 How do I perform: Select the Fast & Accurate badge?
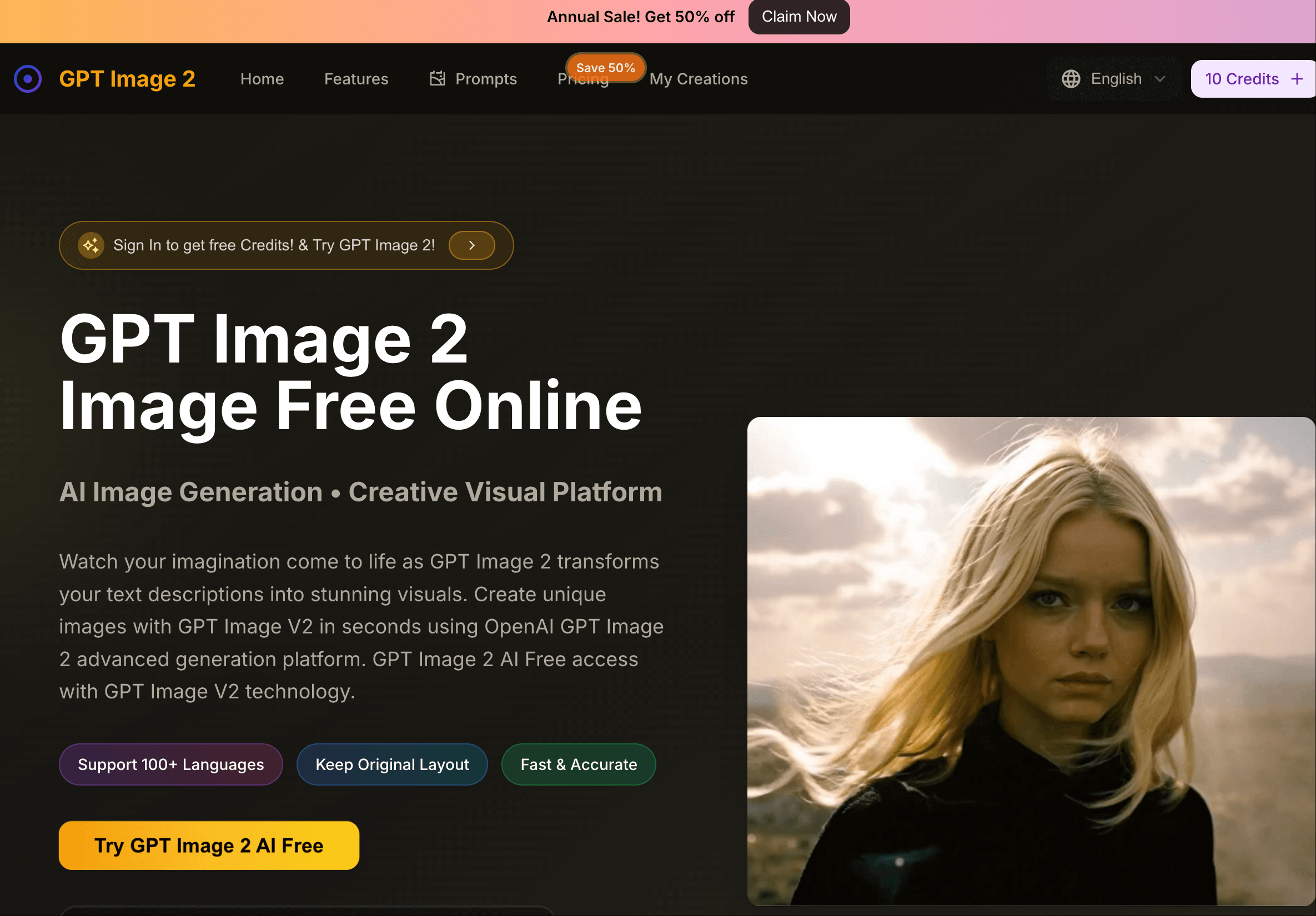[579, 764]
